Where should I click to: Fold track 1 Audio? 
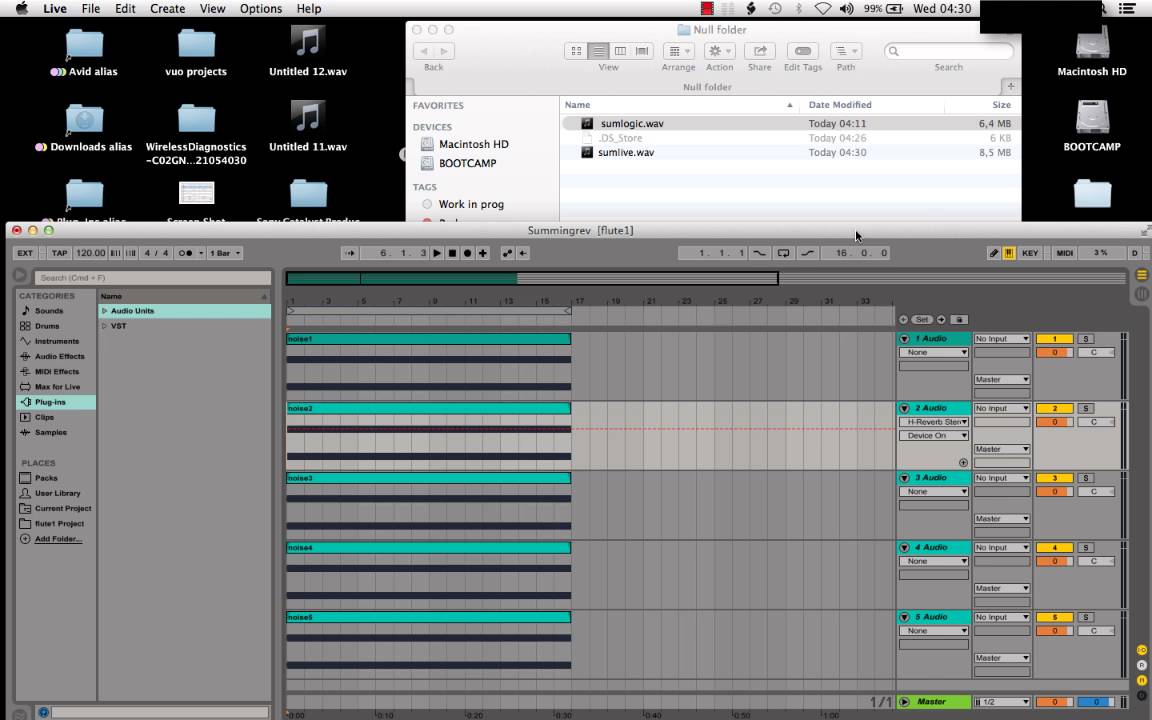904,339
